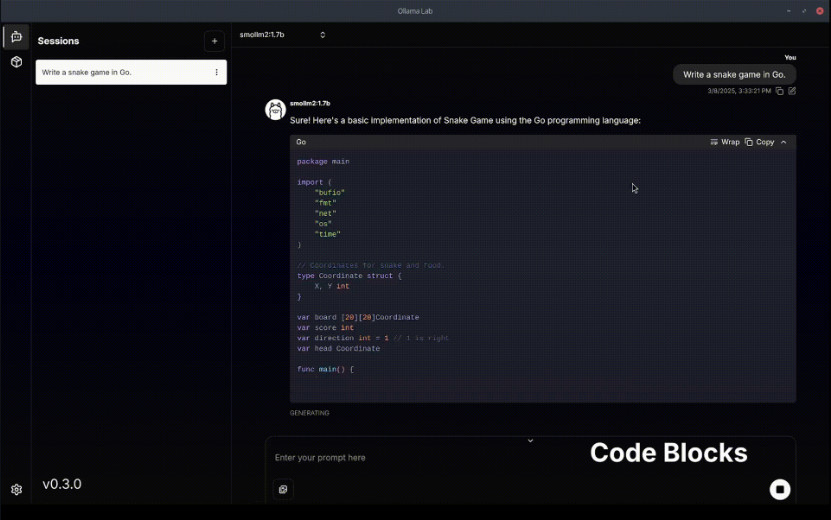Viewport: 831px width, 520px height.
Task: Open settings gear in sidebar
Action: 16,489
